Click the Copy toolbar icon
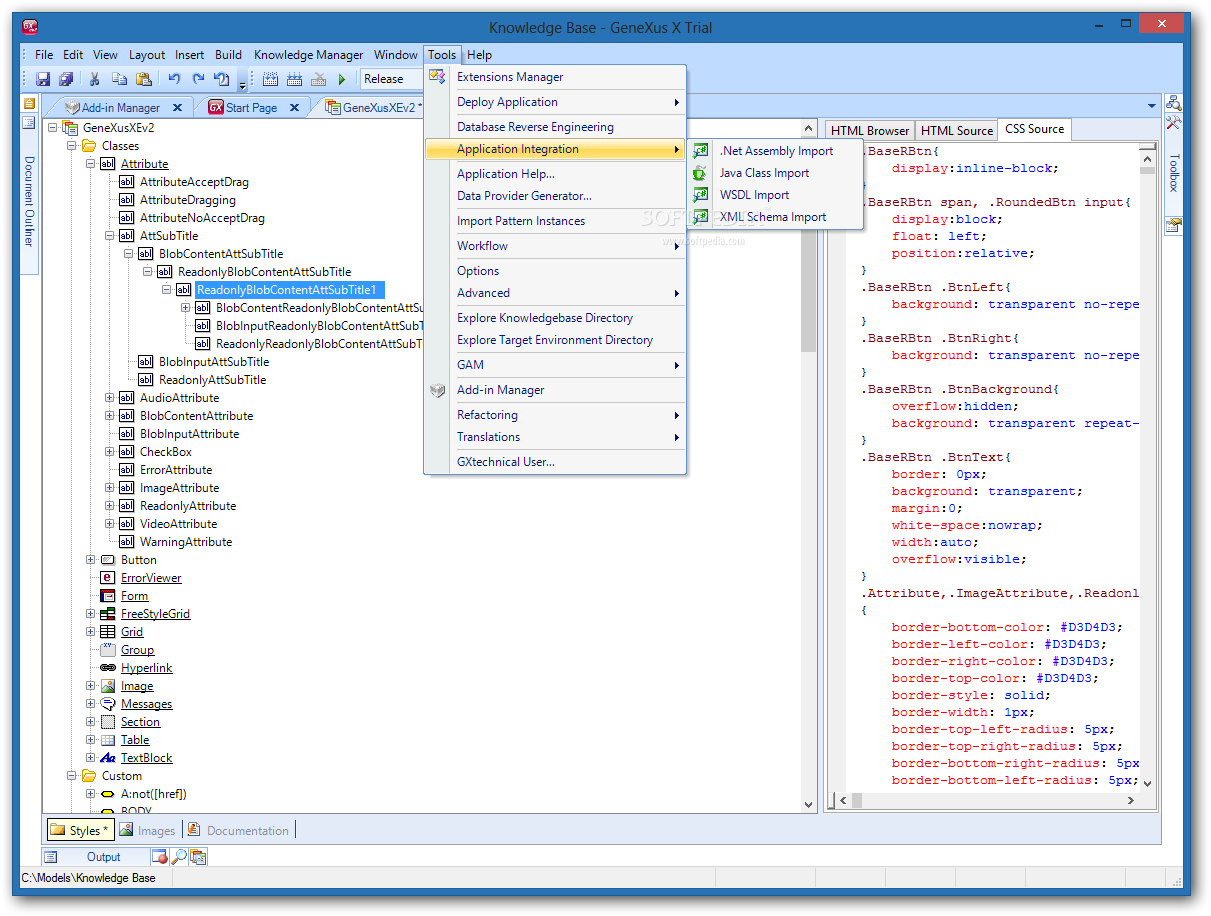This screenshot has width=1211, height=916. [x=119, y=79]
